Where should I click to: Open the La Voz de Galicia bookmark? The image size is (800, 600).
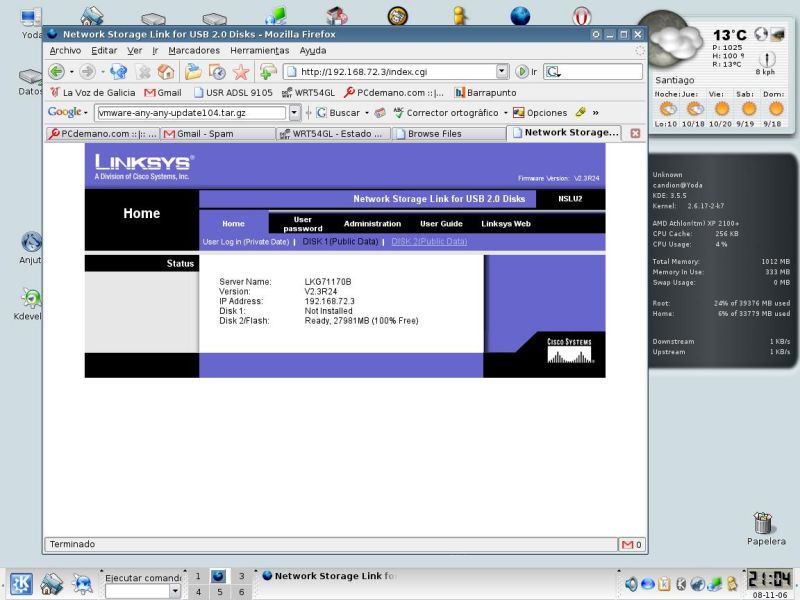click(x=93, y=93)
